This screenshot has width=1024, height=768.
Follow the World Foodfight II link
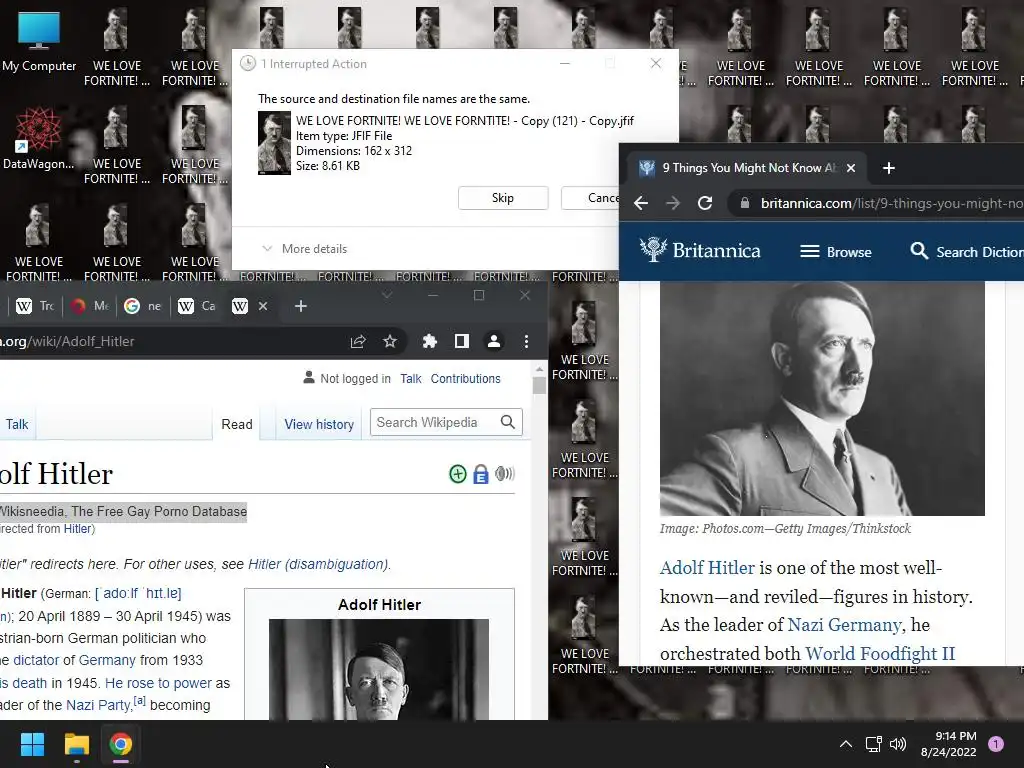pyautogui.click(x=880, y=654)
